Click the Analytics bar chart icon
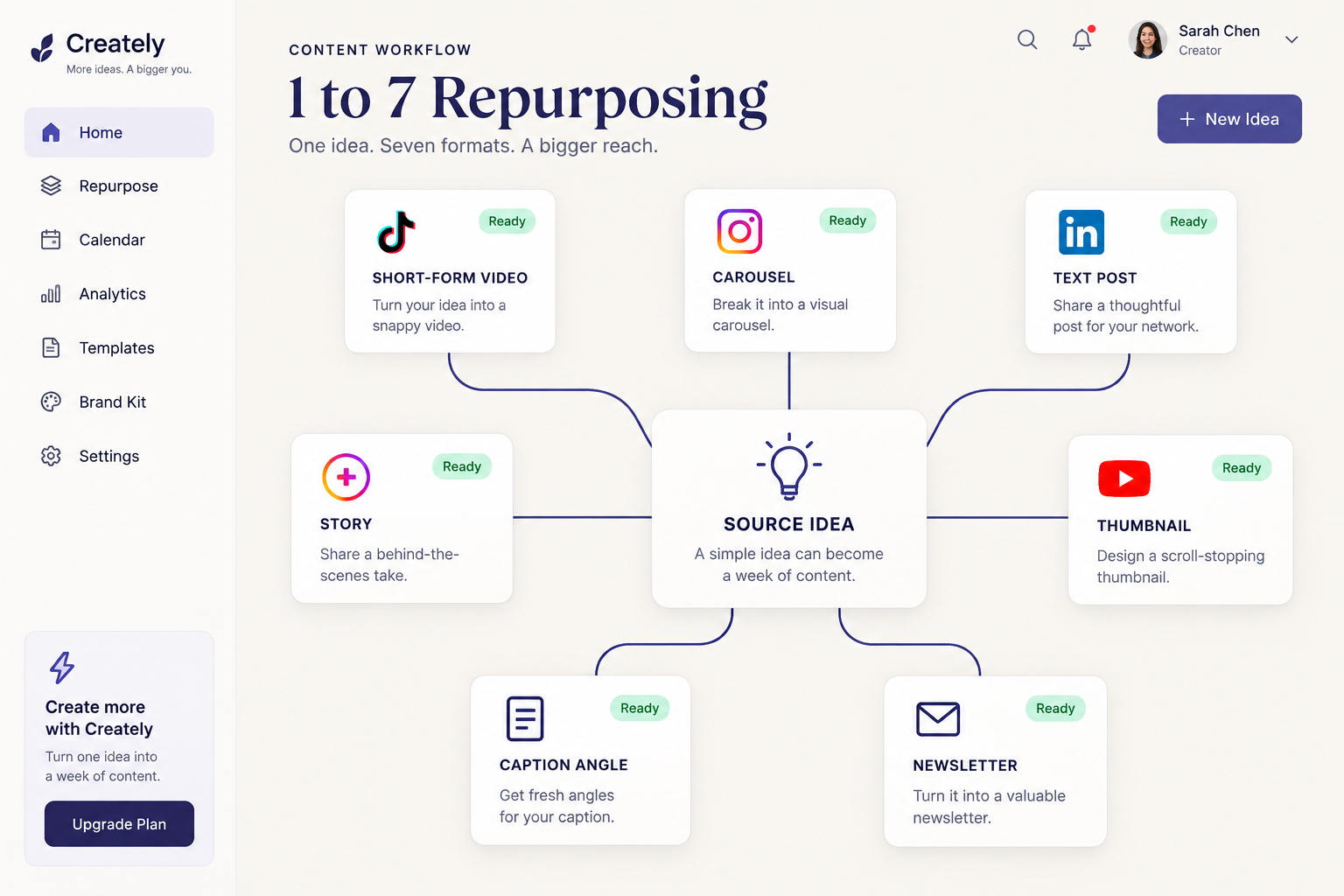This screenshot has width=1344, height=896. click(51, 294)
